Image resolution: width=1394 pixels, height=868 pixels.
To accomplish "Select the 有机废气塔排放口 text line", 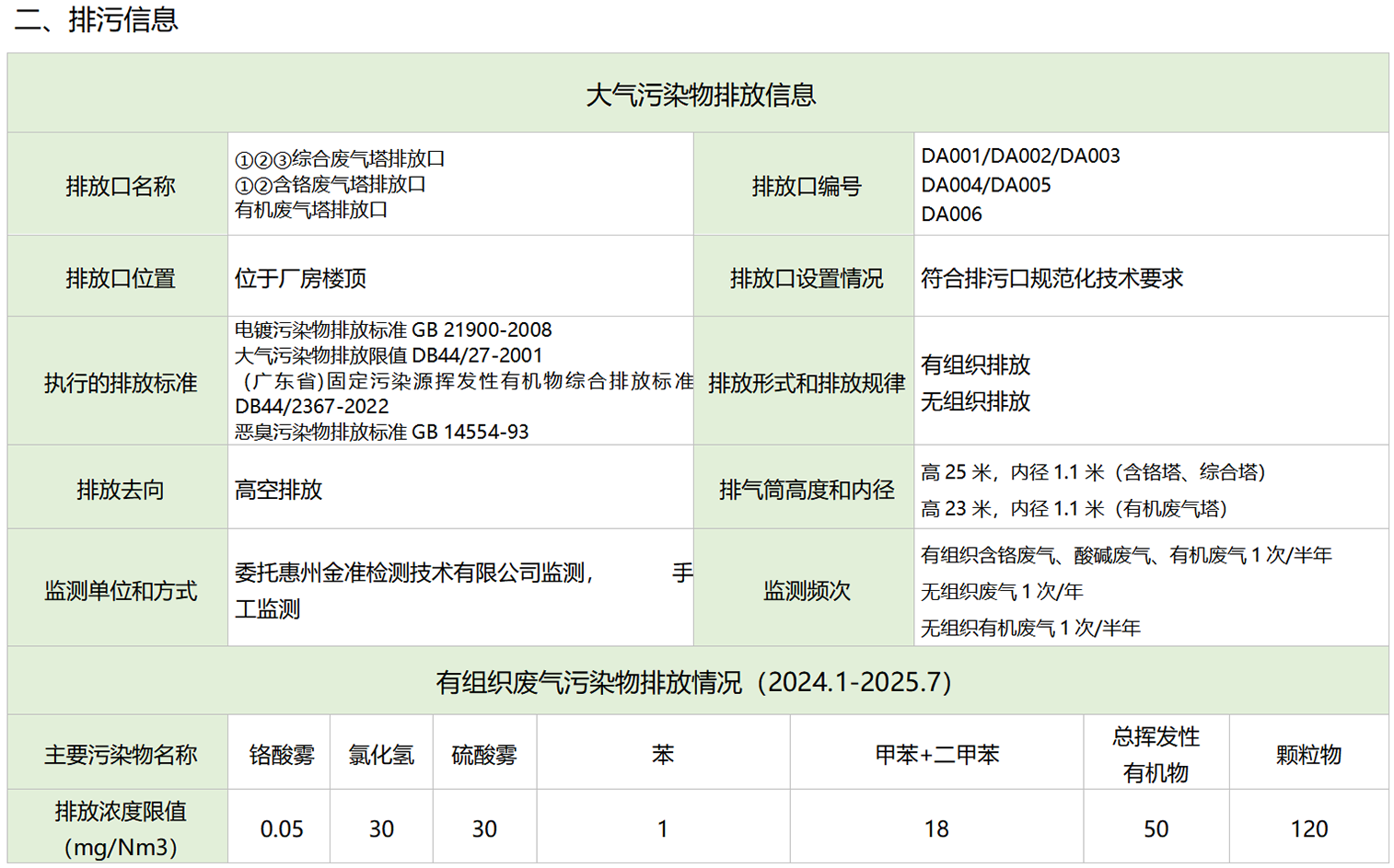I will click(311, 210).
